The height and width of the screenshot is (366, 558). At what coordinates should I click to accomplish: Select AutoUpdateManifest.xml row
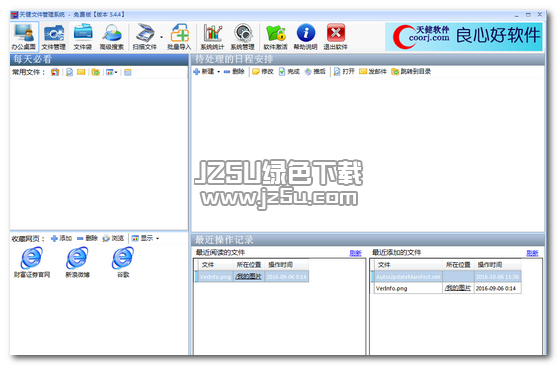click(x=447, y=277)
